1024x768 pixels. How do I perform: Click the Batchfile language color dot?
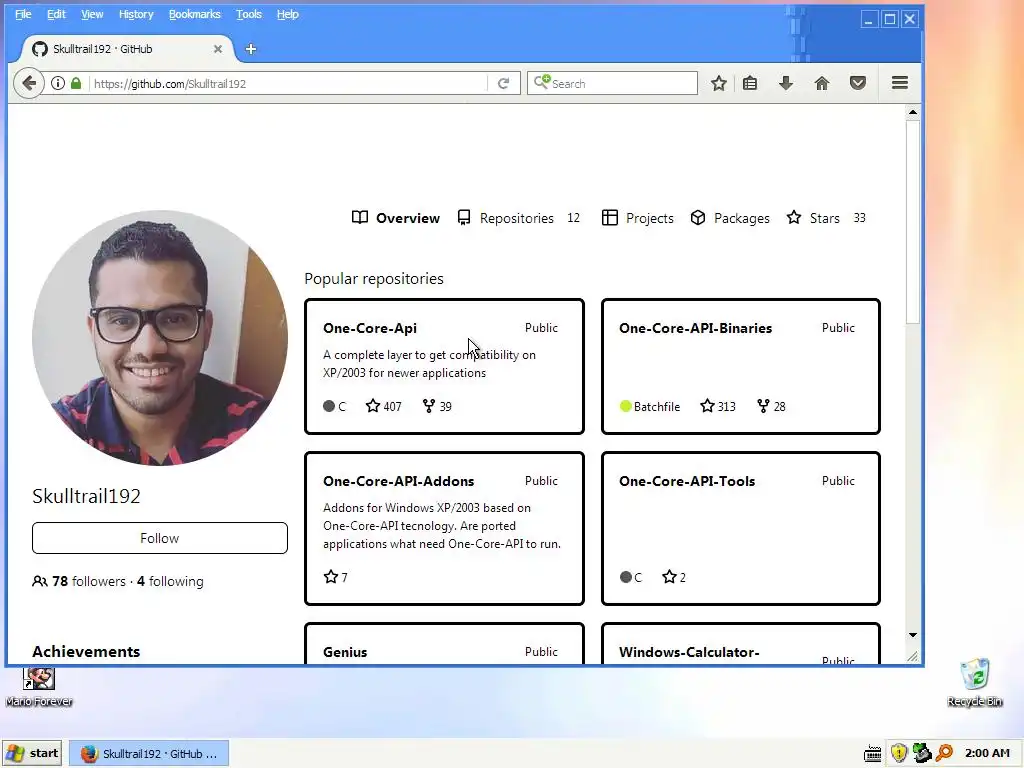tap(625, 406)
